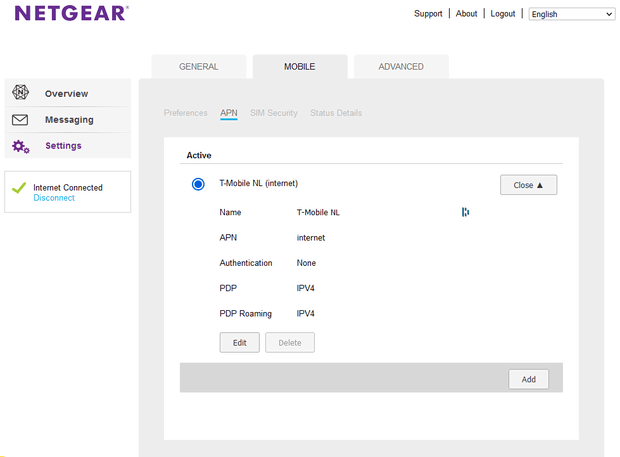Switch to the ADVANCED tab
Image resolution: width=620 pixels, height=457 pixels.
(x=401, y=66)
